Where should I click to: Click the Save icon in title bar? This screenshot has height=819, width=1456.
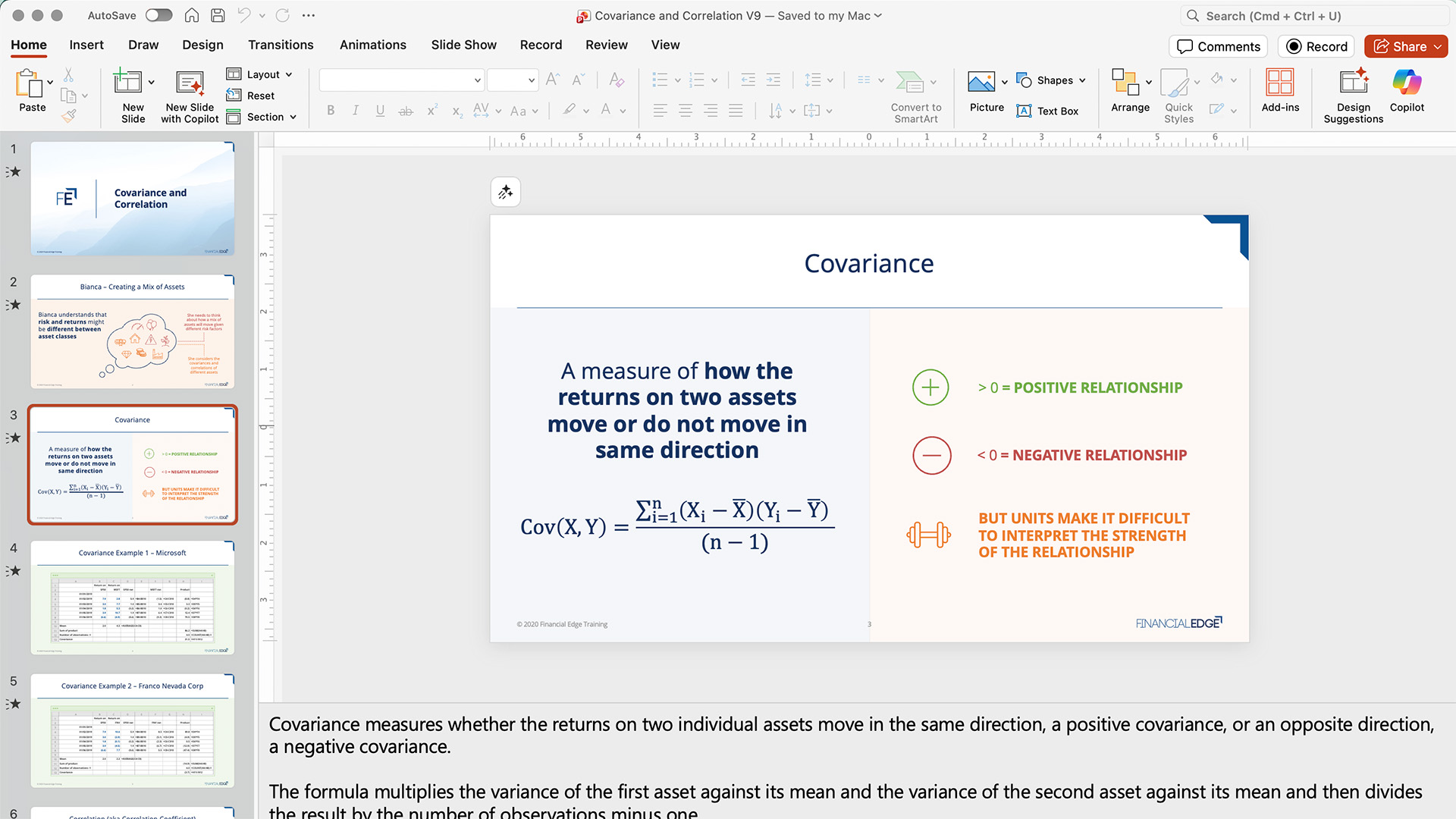pyautogui.click(x=218, y=15)
